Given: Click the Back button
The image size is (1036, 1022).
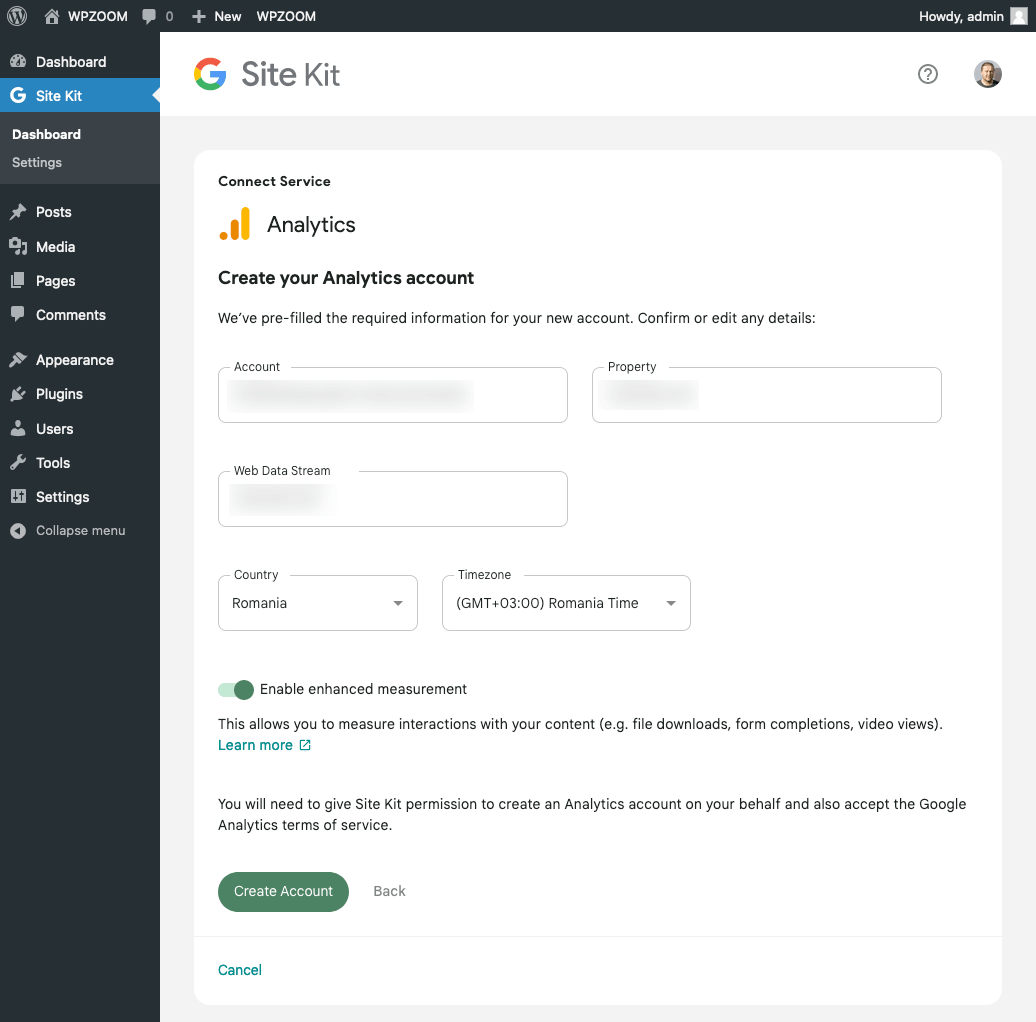Looking at the screenshot, I should pyautogui.click(x=389, y=891).
